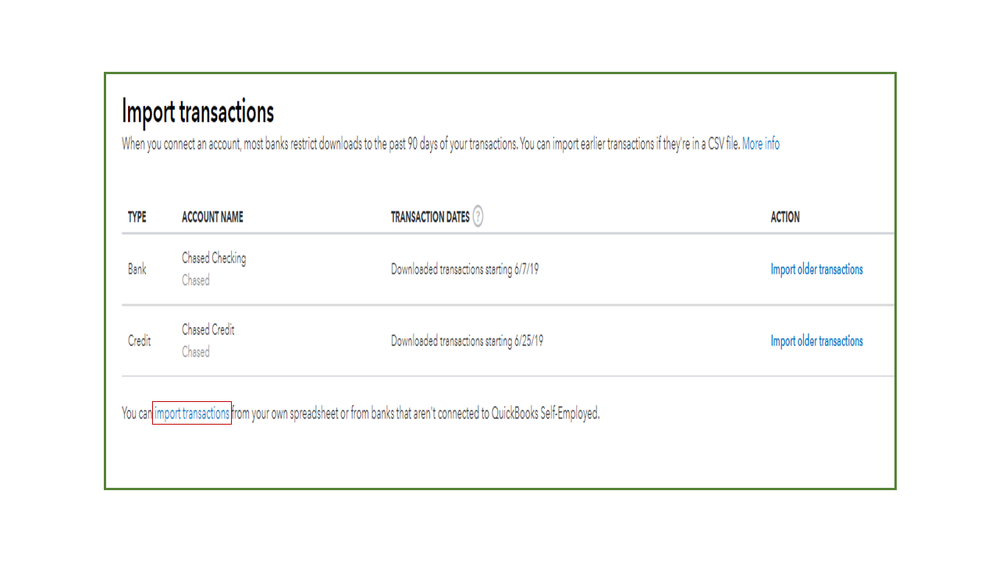Viewport: 999px width, 562px height.
Task: Click the Chased bank label under Chased Credit
Action: tap(196, 352)
